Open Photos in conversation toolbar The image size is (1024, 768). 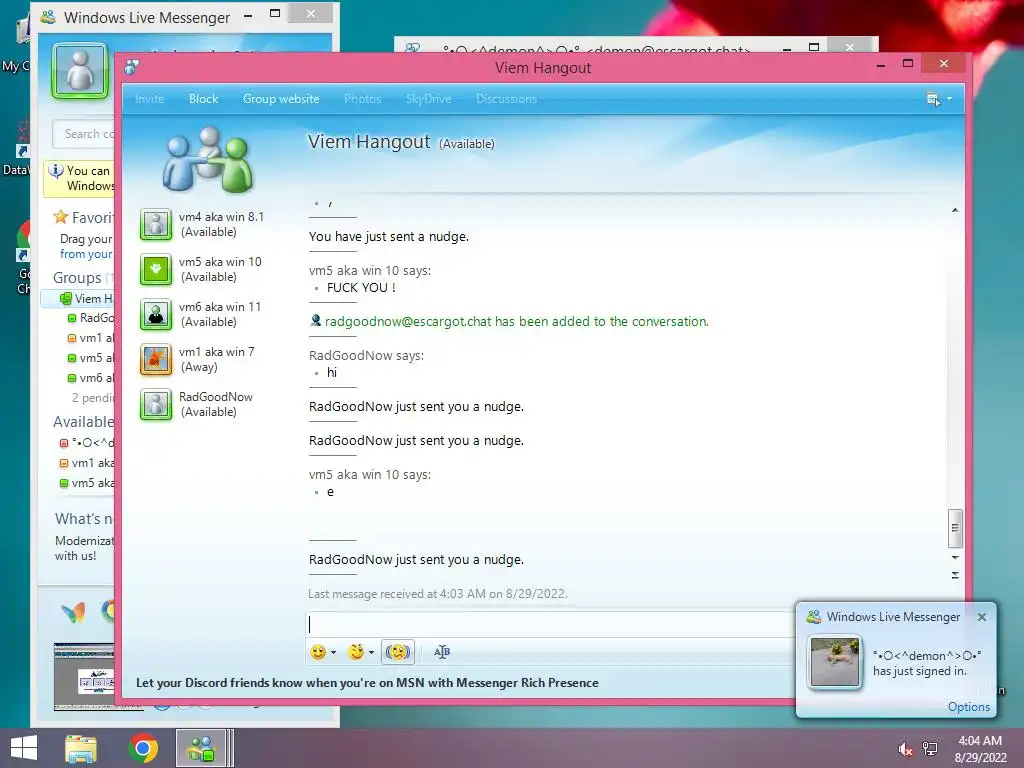coord(362,99)
